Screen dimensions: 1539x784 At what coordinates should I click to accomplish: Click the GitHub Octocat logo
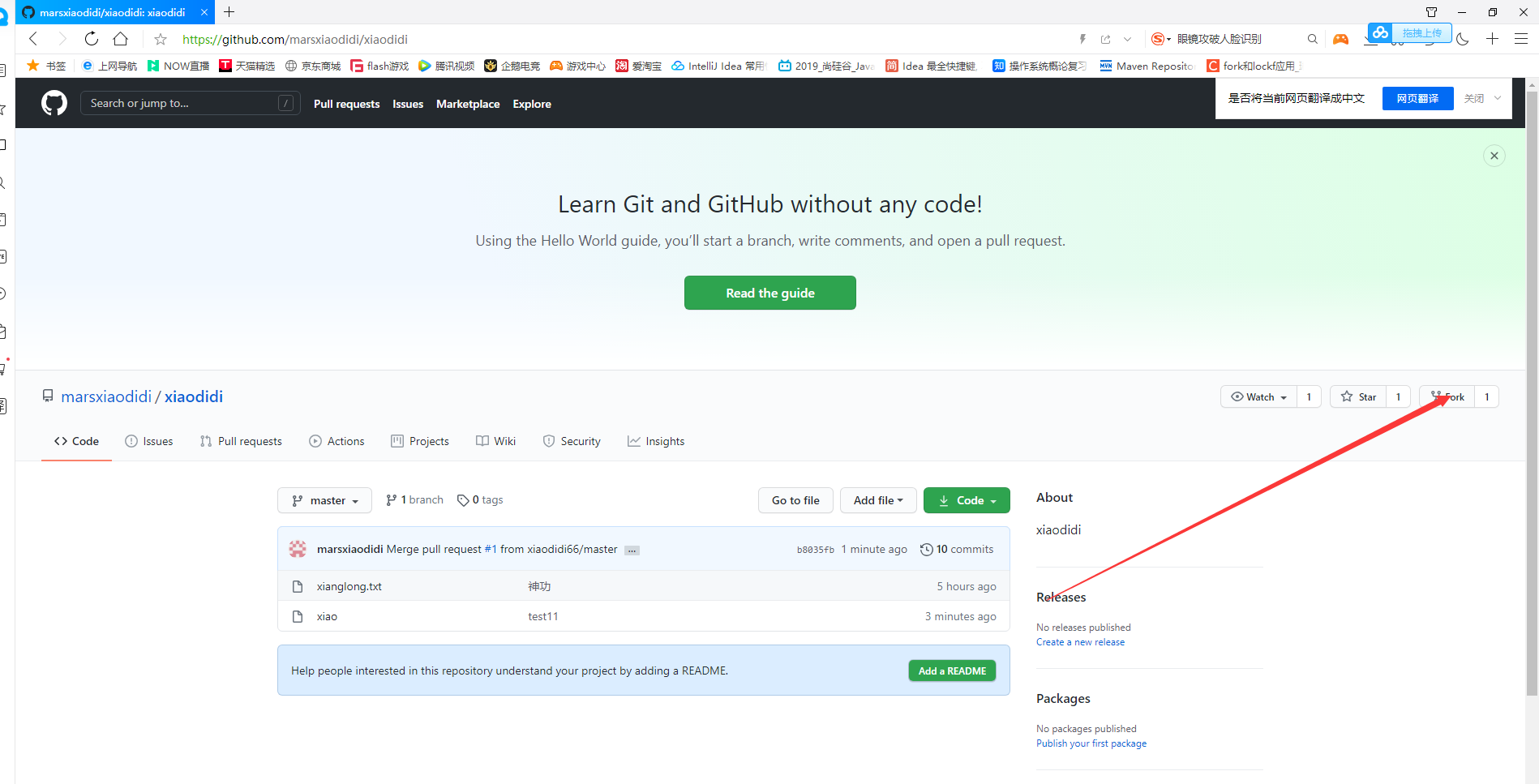coord(54,103)
